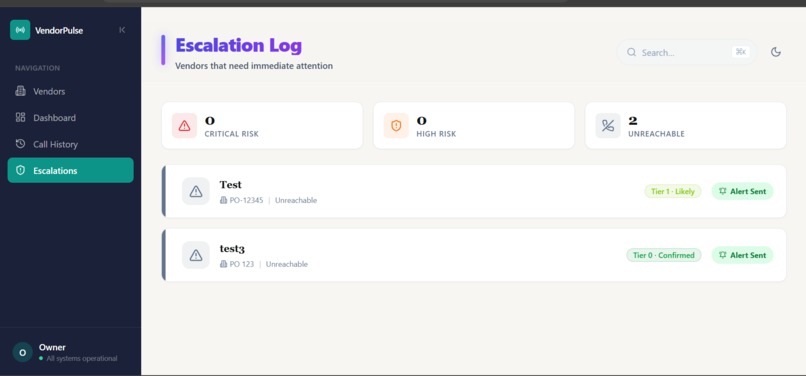Click the building icon beside PO 123

click(x=223, y=264)
